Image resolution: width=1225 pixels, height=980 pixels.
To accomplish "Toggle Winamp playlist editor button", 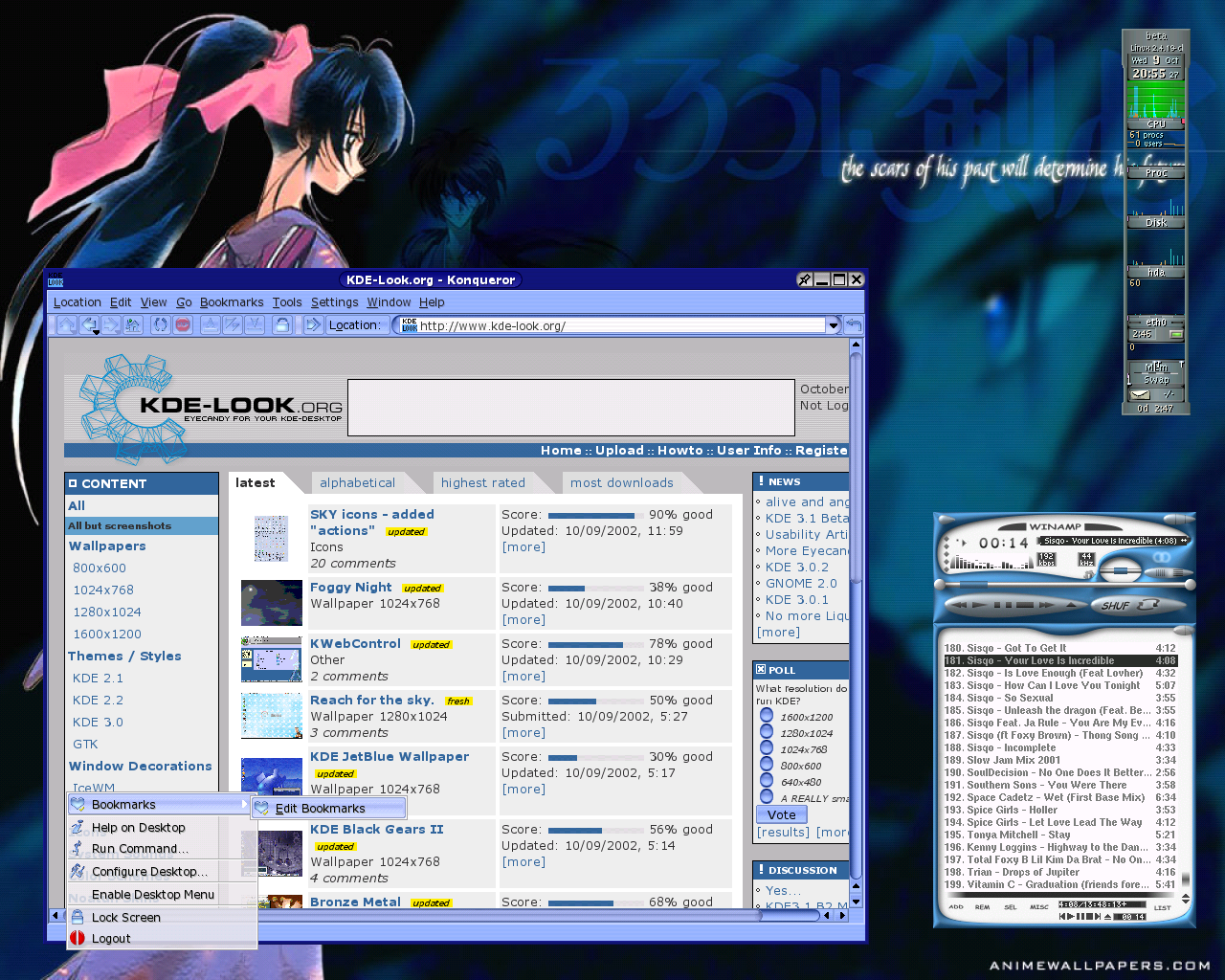I will point(1178,572).
